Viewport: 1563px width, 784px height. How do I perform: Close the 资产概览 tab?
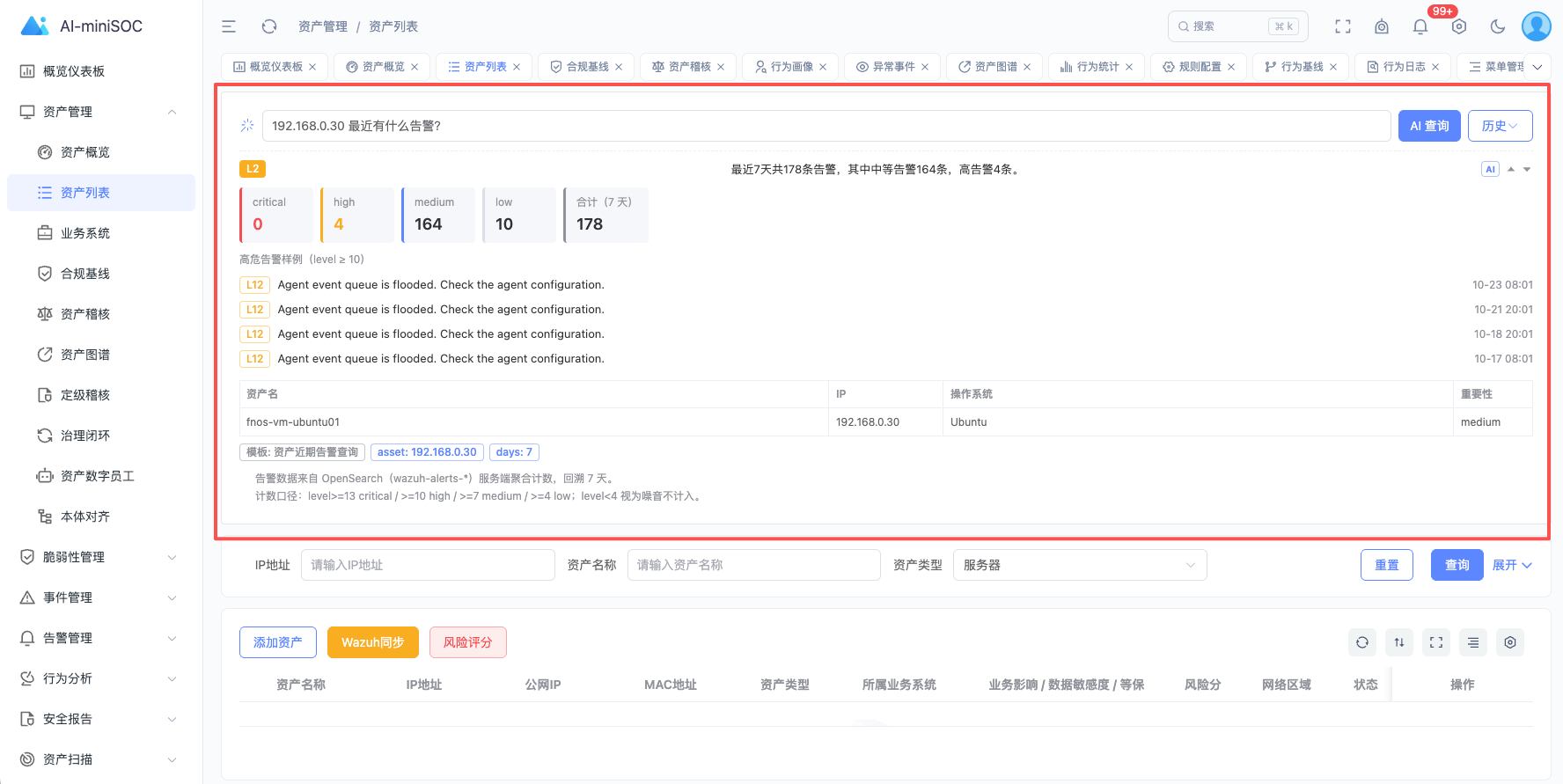pyautogui.click(x=415, y=67)
